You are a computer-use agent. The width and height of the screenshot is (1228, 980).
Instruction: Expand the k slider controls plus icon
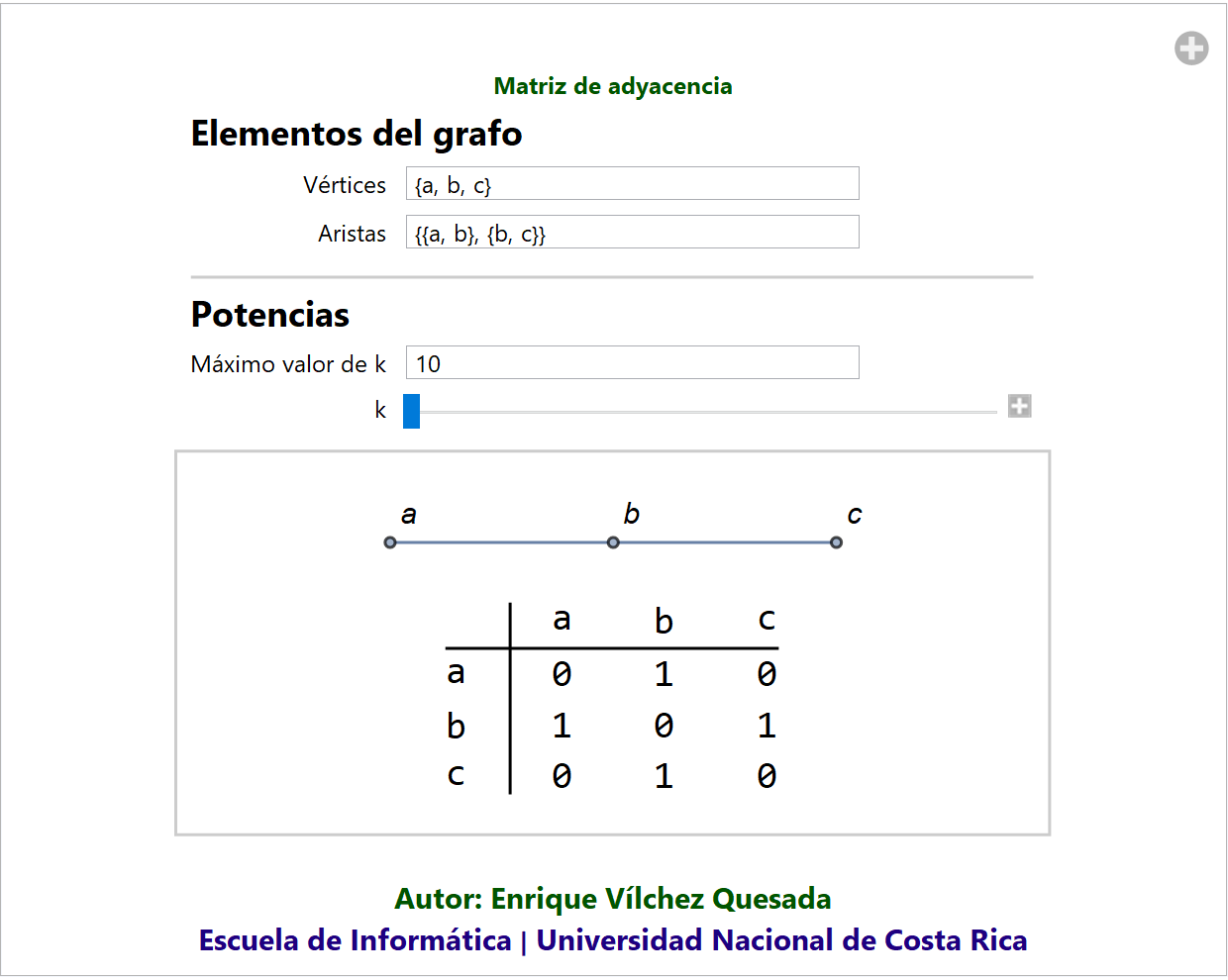1019,406
